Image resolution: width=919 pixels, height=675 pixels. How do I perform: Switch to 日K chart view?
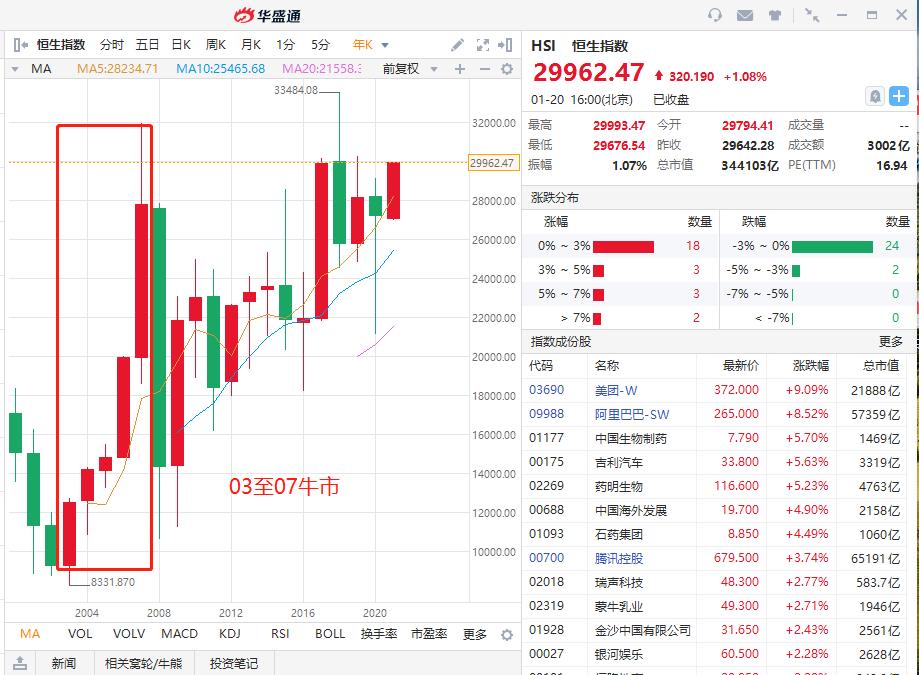click(181, 45)
